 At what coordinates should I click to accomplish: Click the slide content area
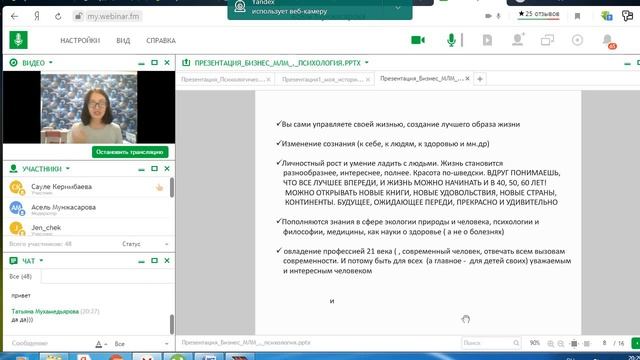tap(418, 212)
